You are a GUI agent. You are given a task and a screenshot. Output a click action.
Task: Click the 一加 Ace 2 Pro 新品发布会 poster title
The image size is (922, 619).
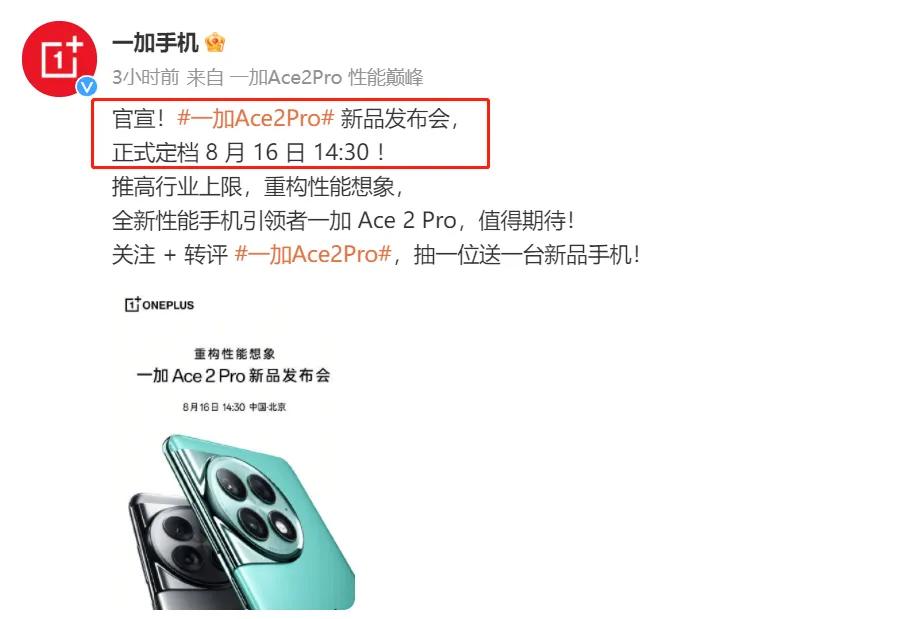(233, 375)
